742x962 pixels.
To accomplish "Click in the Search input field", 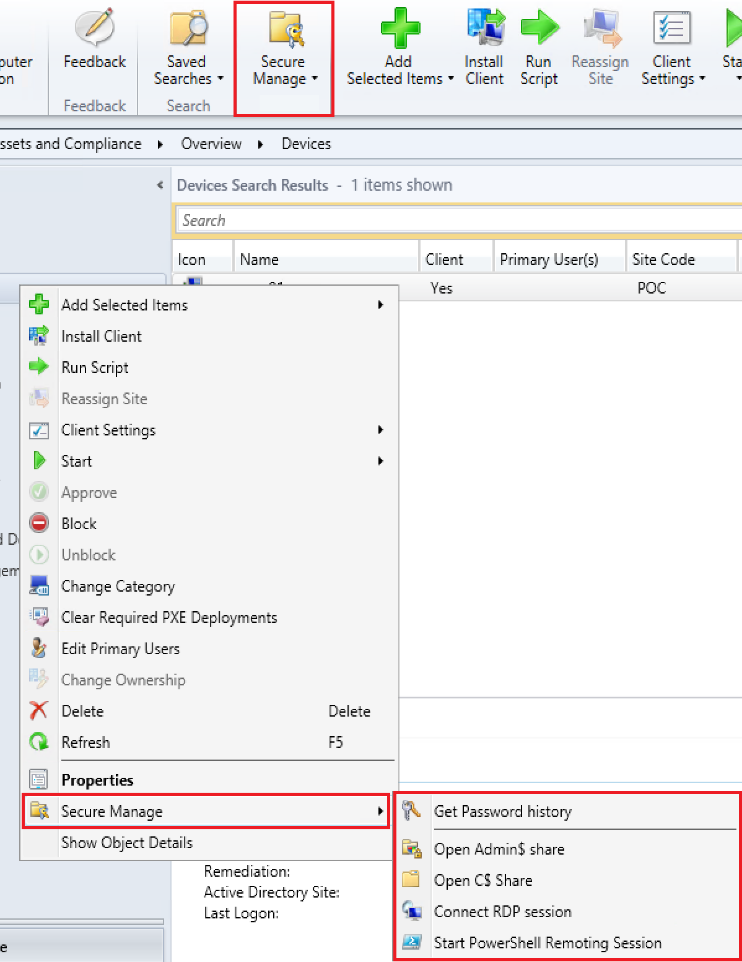I will (x=450, y=220).
